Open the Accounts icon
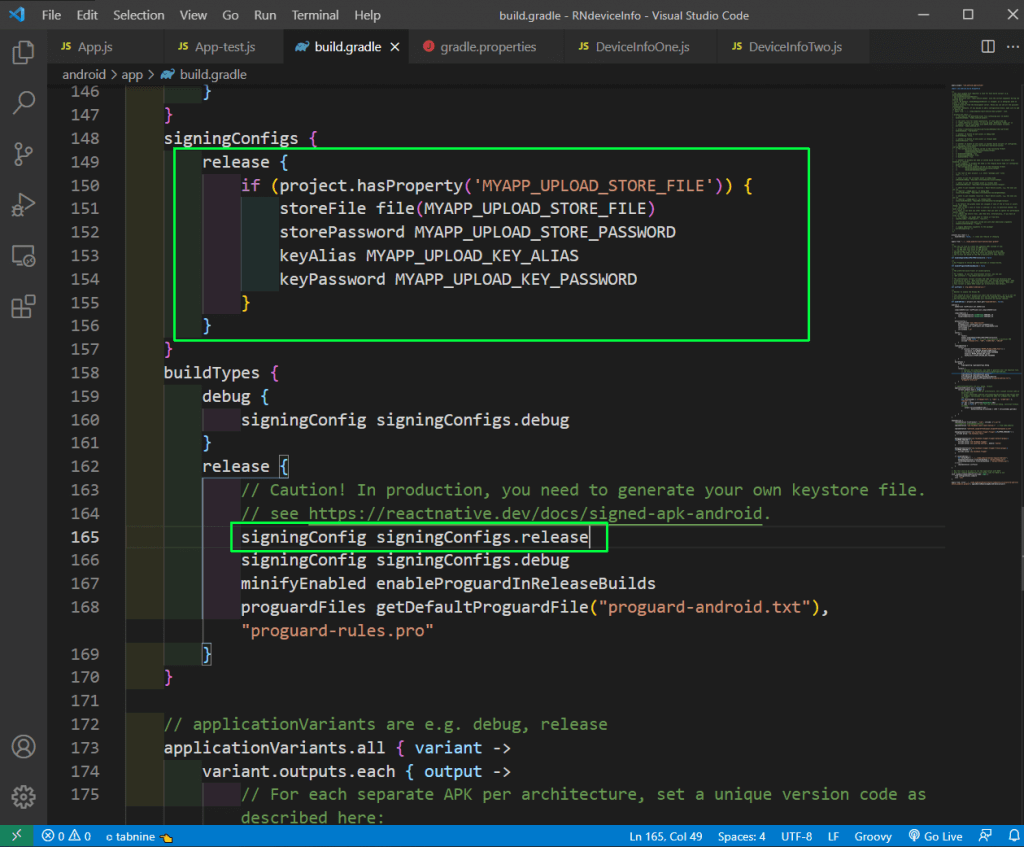The image size is (1024, 847). coord(22,747)
